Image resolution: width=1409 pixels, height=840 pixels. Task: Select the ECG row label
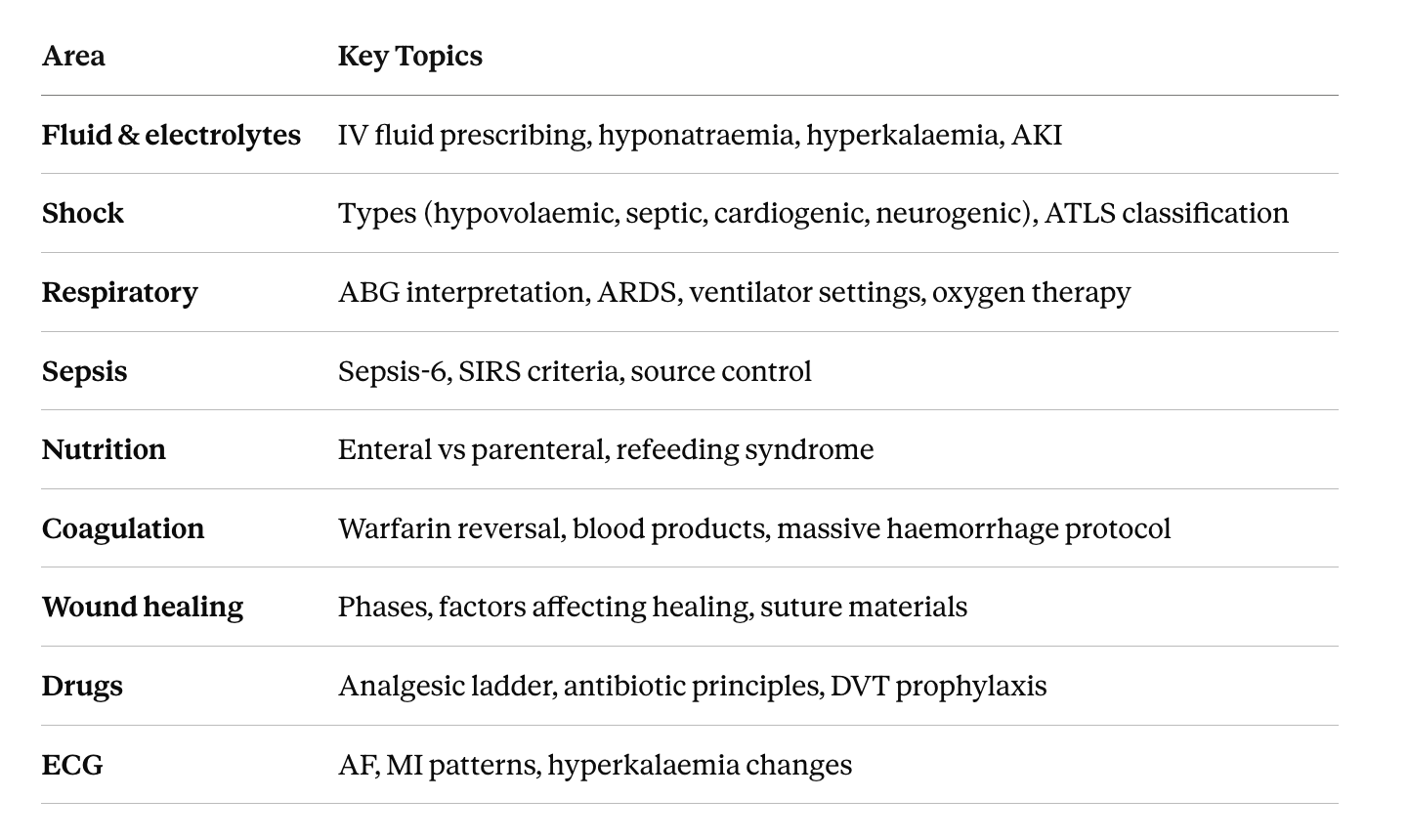[72, 765]
